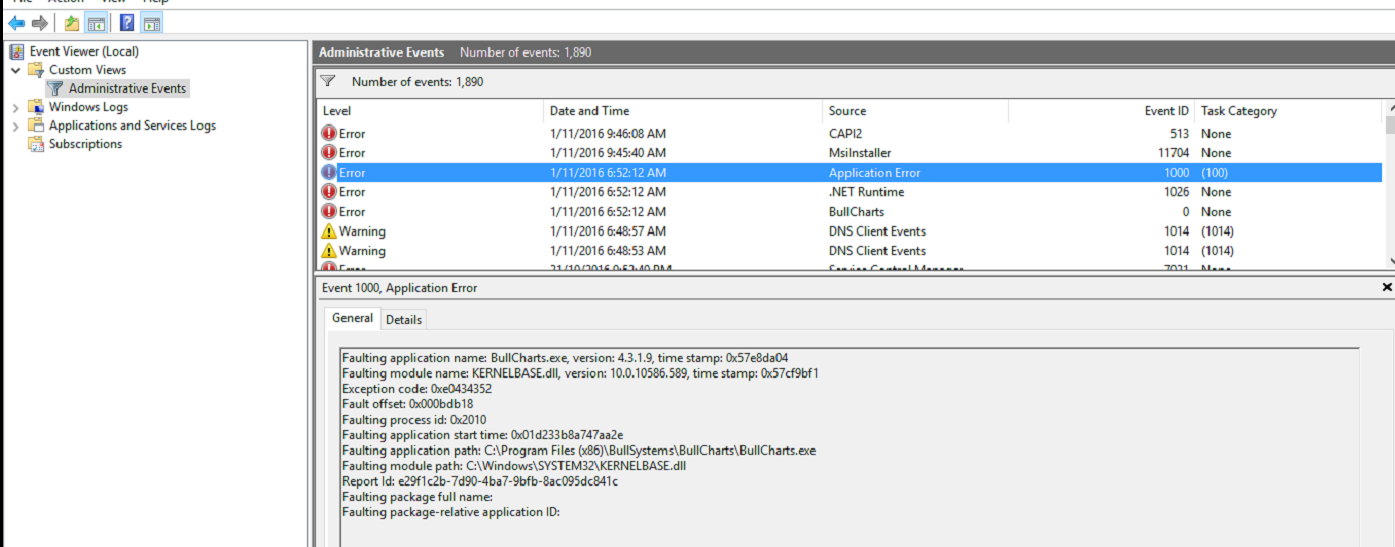Click the date 1/11/2016 9:46:08 AM
This screenshot has width=1395, height=547.
point(608,133)
